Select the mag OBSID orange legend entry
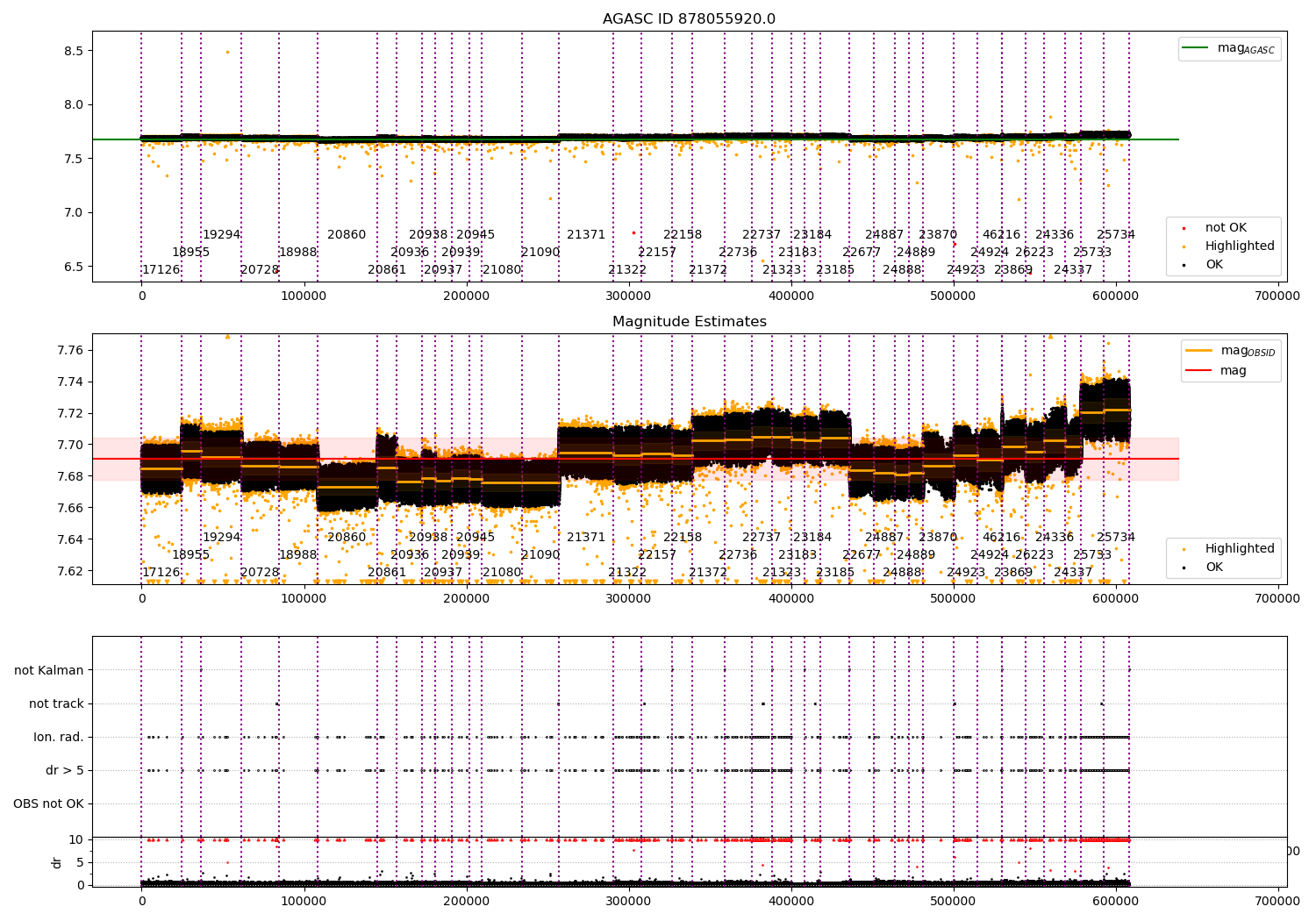Image resolution: width=1316 pixels, height=921 pixels. [1231, 351]
